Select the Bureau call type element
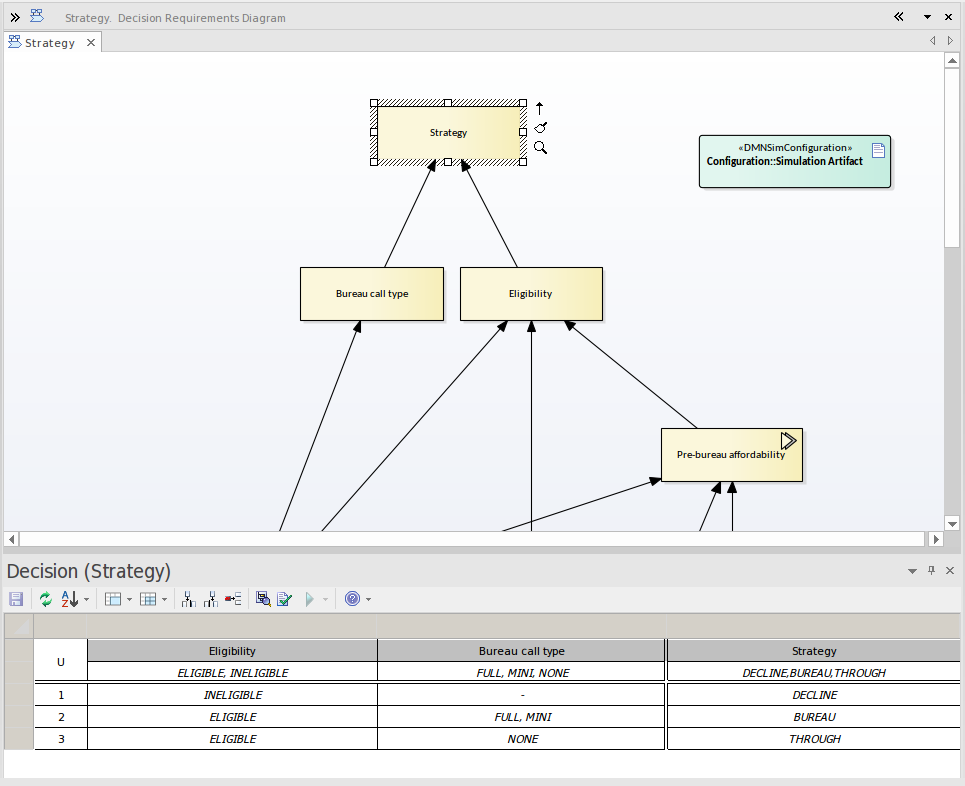The height and width of the screenshot is (786, 965). pos(372,294)
